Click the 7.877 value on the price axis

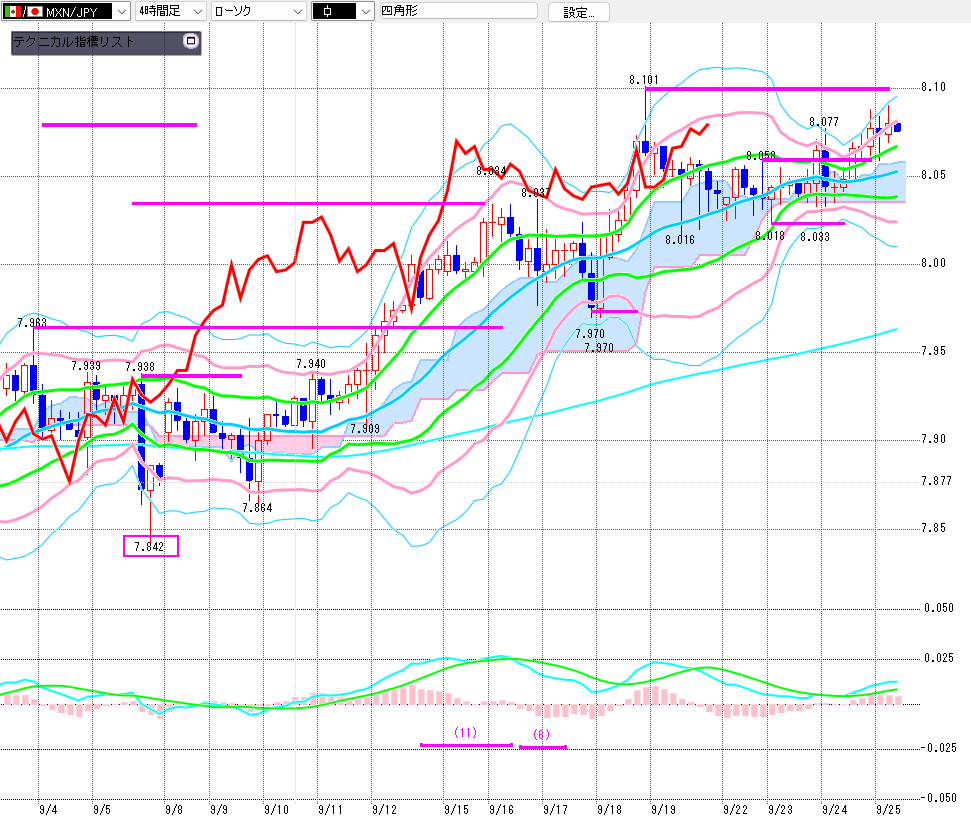point(936,481)
